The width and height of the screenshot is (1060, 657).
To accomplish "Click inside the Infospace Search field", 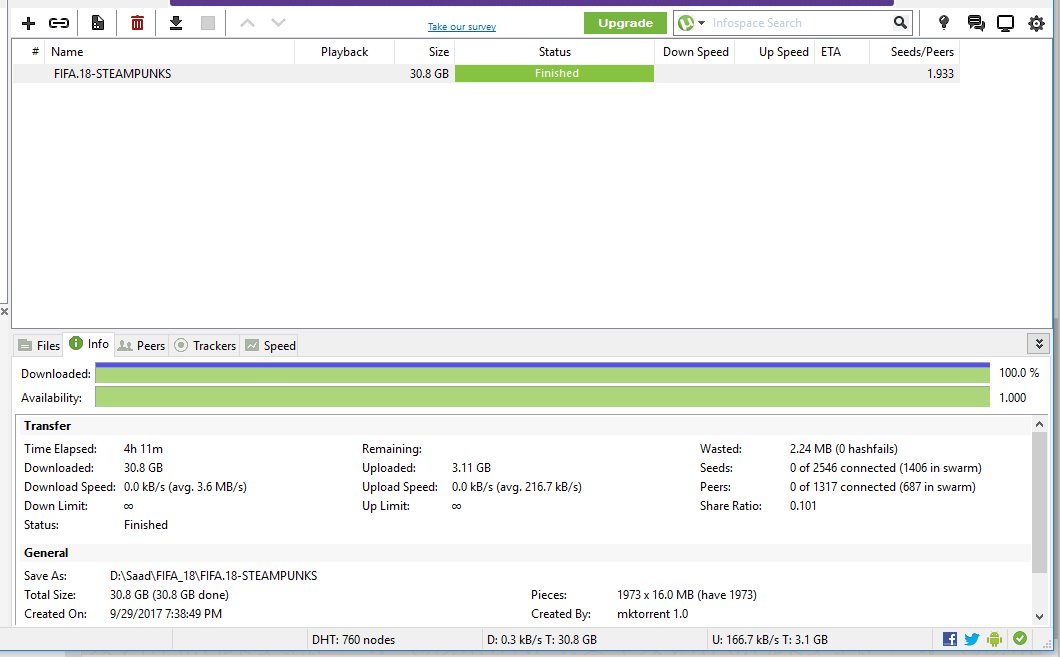I will click(800, 23).
